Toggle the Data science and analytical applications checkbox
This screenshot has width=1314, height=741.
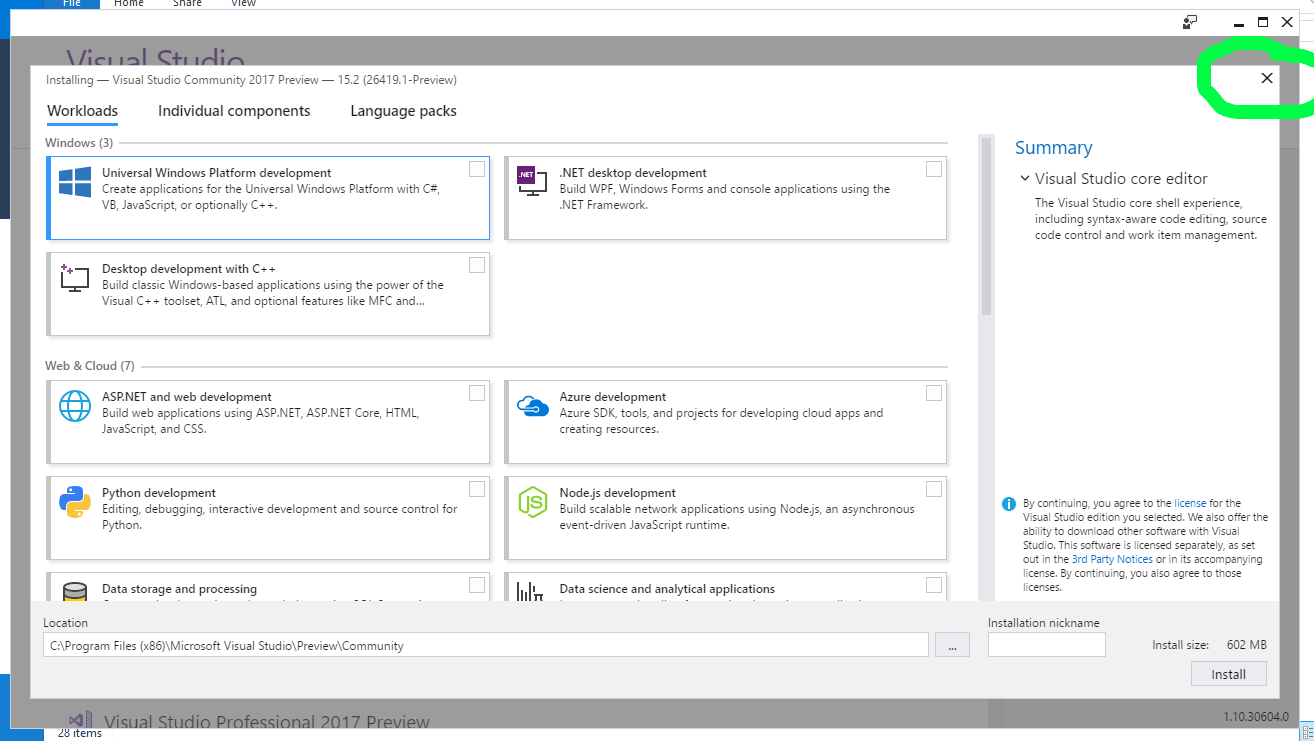click(934, 585)
